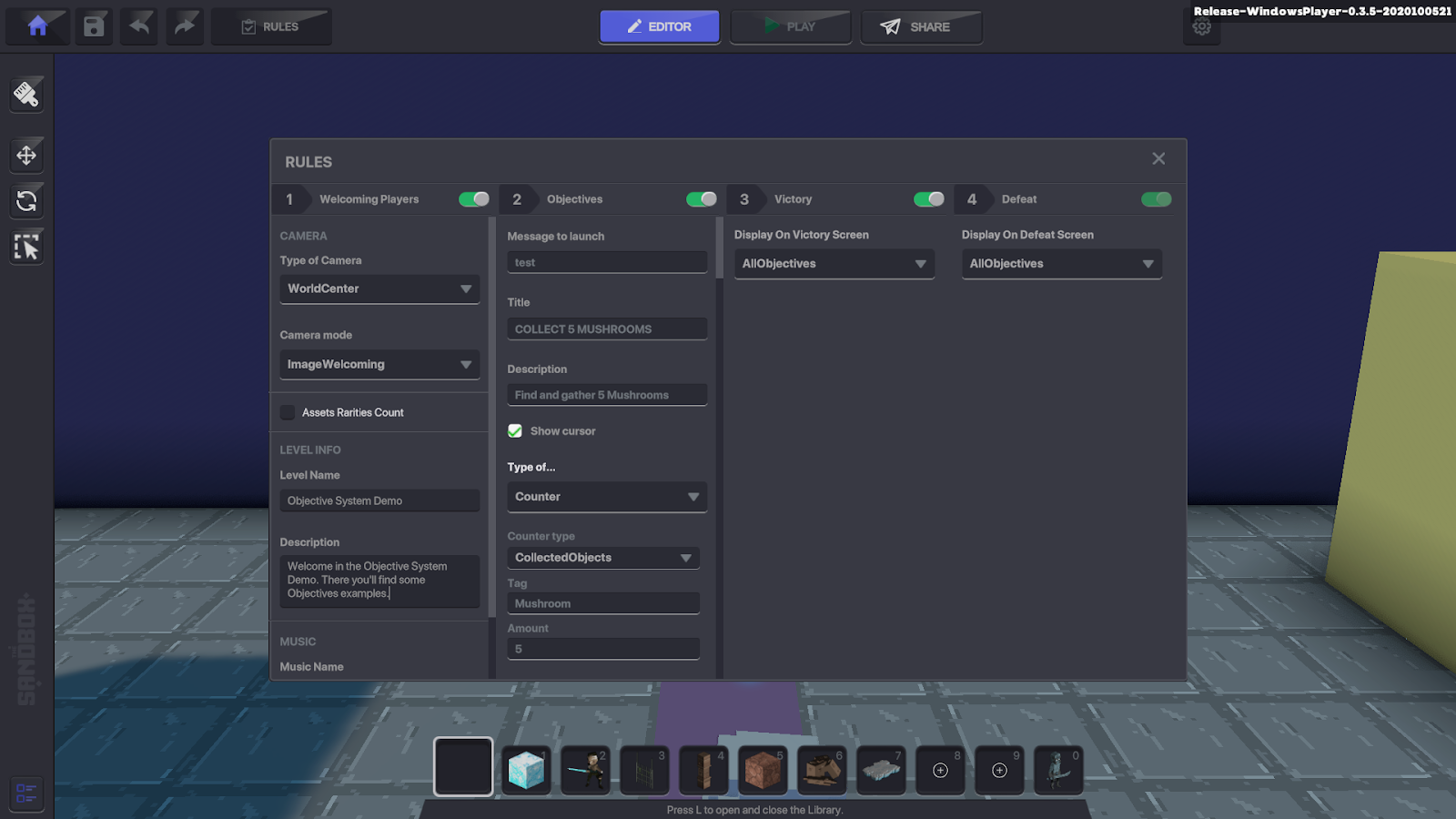Select the Rotate tool in the left sidebar

26,200
